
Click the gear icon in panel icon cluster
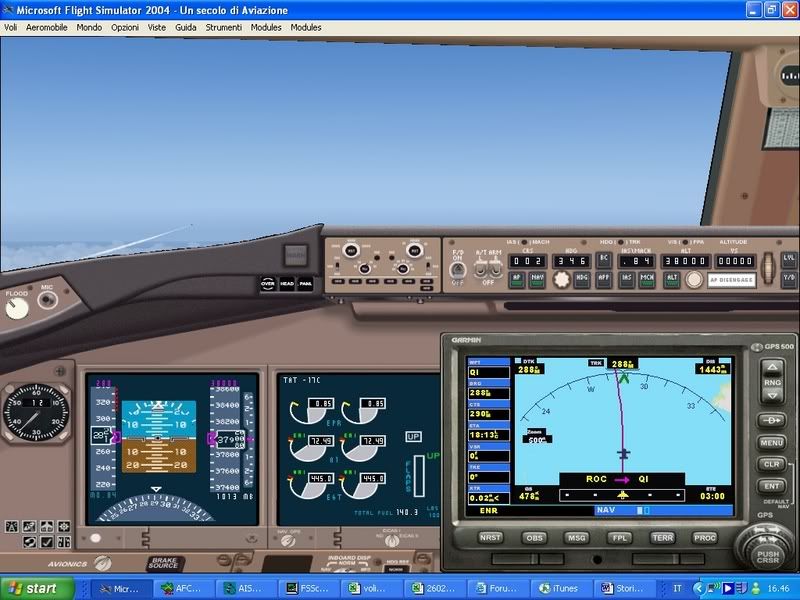click(64, 526)
